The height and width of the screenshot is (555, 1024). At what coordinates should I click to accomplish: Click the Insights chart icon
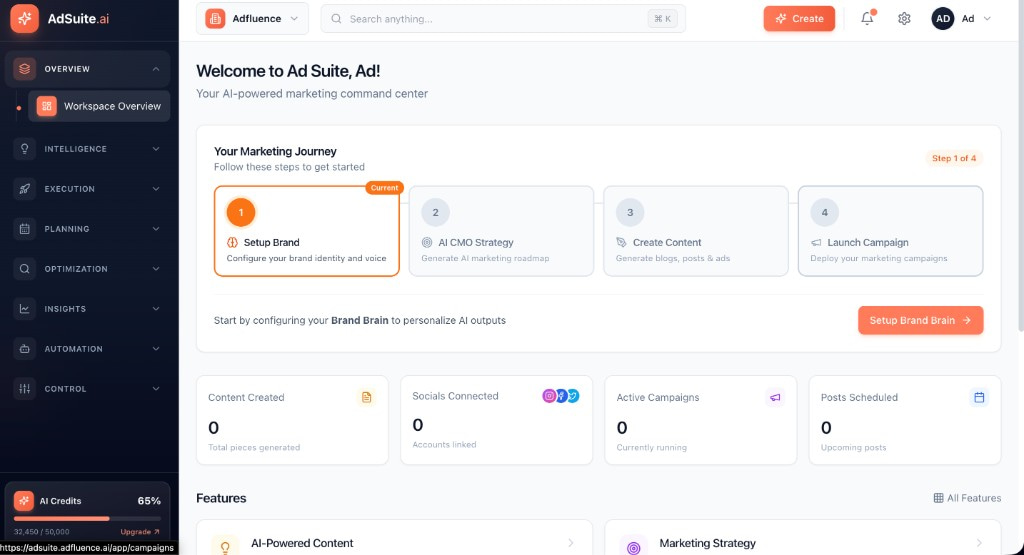coord(24,309)
